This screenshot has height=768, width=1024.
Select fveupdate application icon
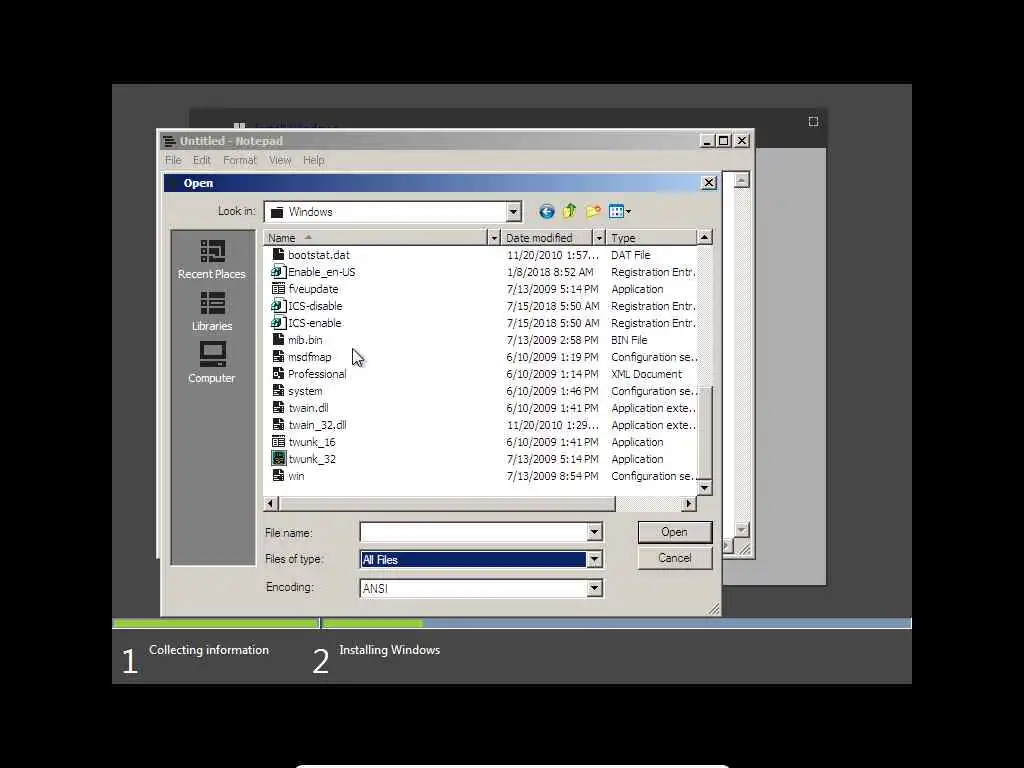(x=278, y=289)
